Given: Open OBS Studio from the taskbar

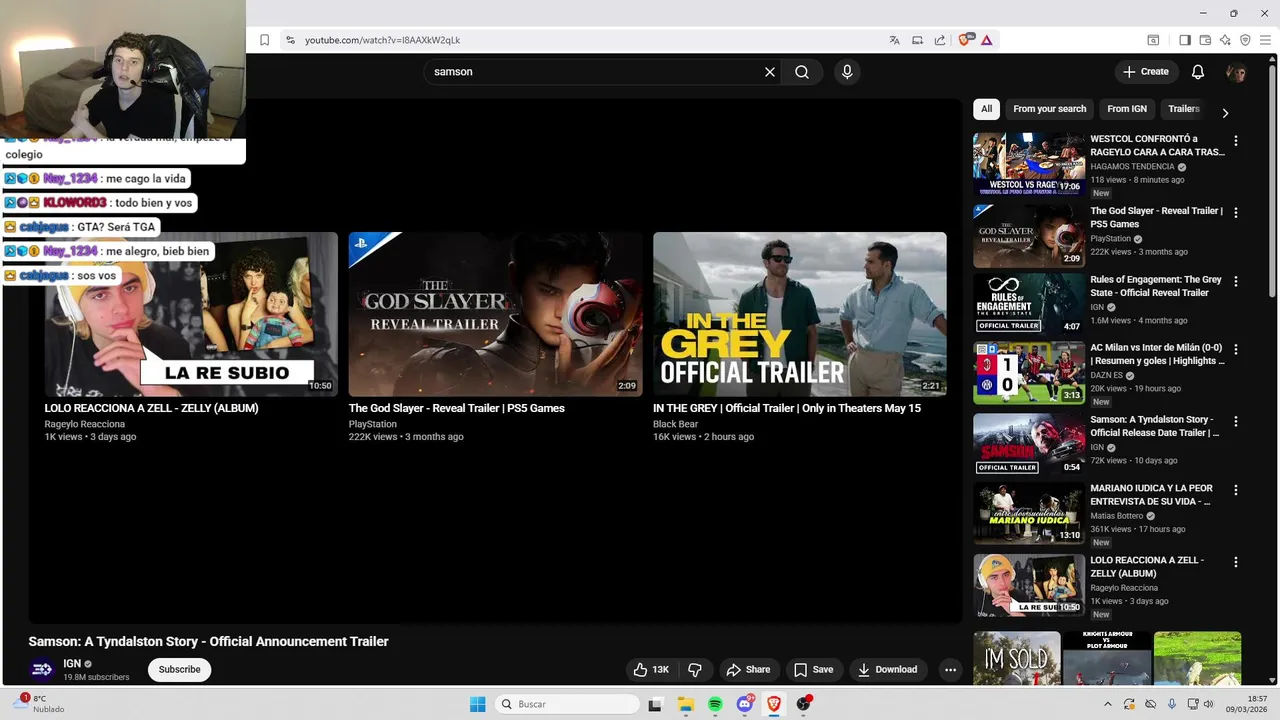Looking at the screenshot, I should point(803,704).
